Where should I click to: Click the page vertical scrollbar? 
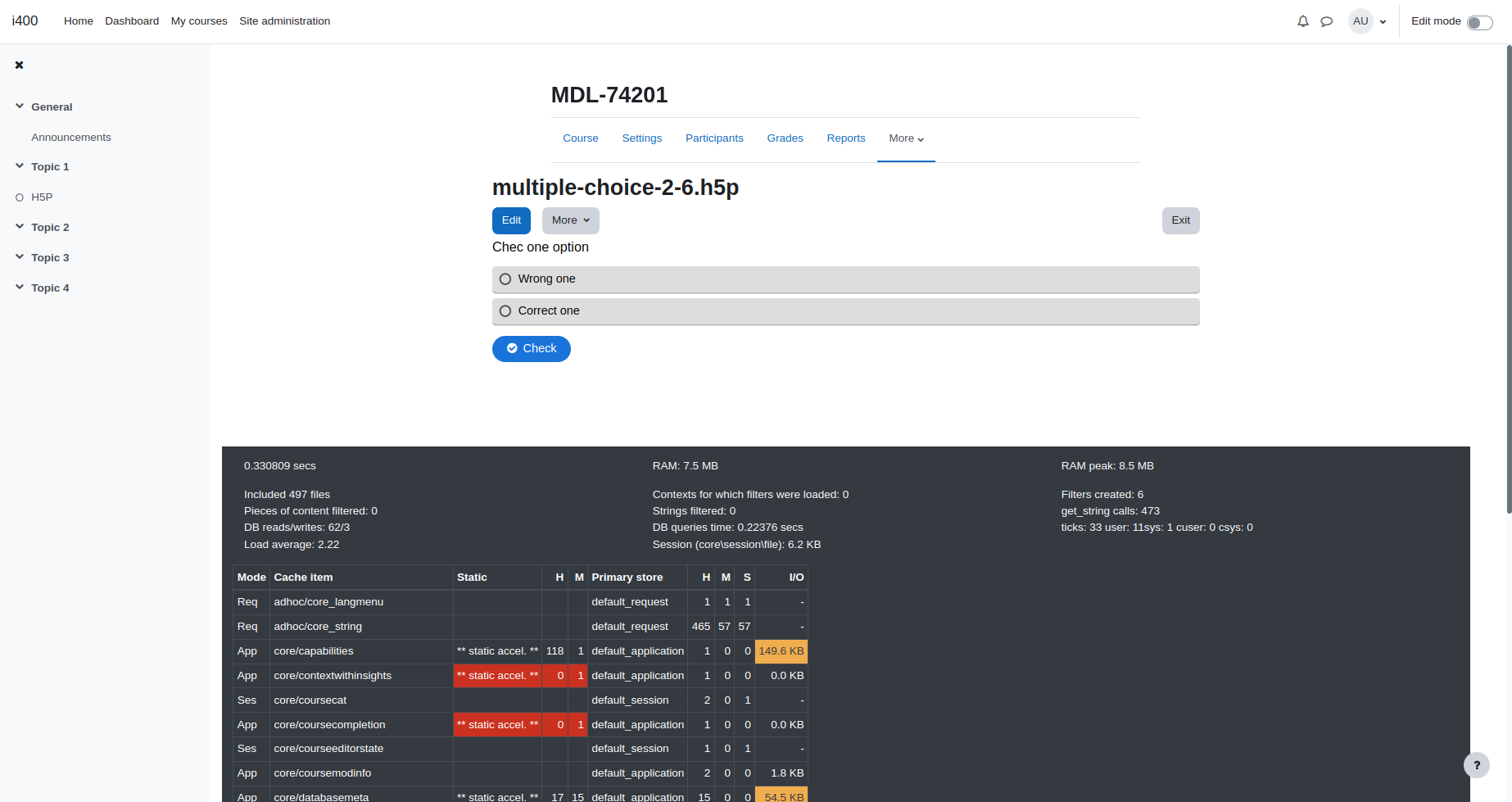pyautogui.click(x=1509, y=279)
